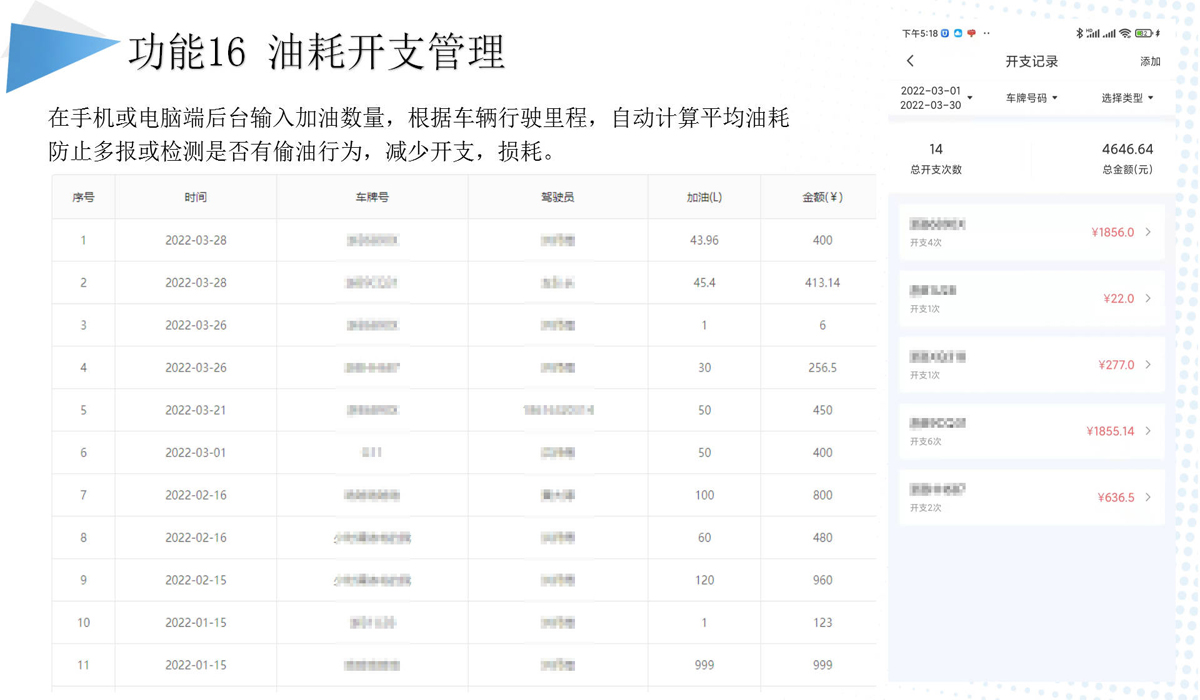This screenshot has width=1200, height=700.
Task: Expand the 选择类型 filter dropdown
Action: [1127, 98]
